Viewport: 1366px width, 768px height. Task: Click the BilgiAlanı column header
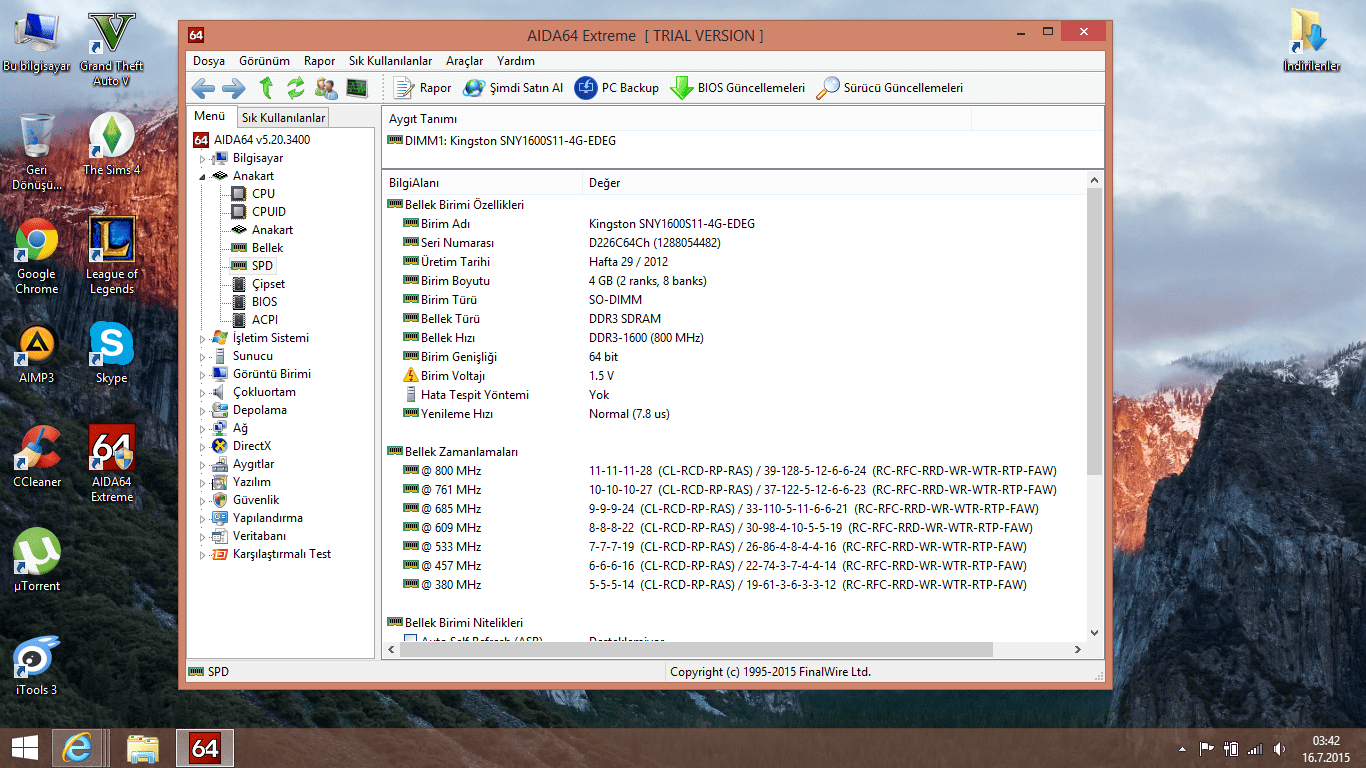482,183
